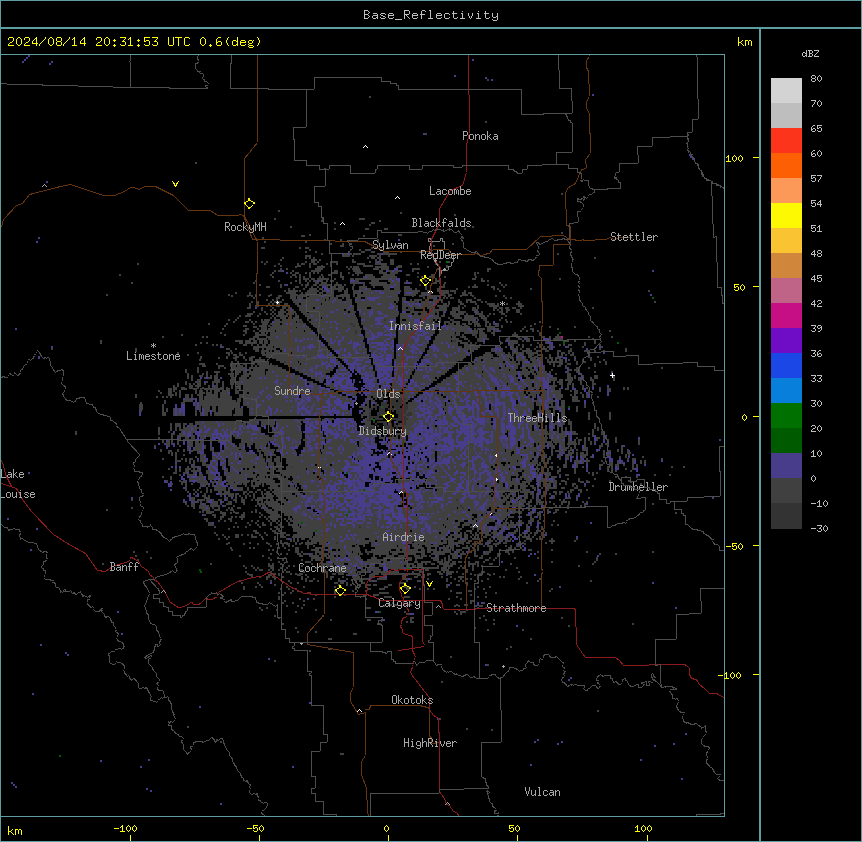This screenshot has height=842, width=862.
Task: Click the white asterisk above Limestone
Action: point(153,346)
